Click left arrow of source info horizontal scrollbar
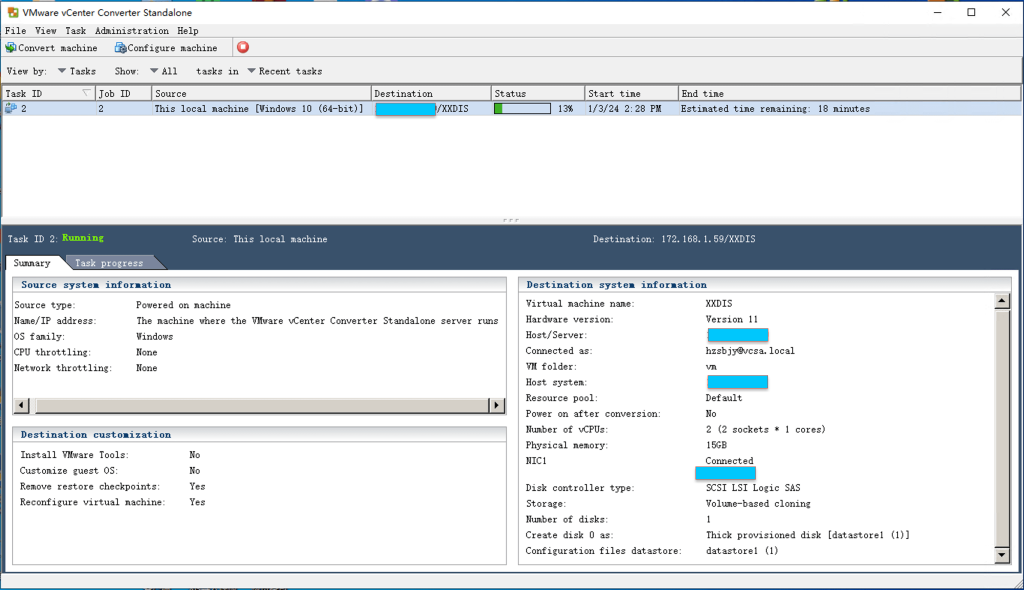Viewport: 1024px width, 590px height. [22, 405]
